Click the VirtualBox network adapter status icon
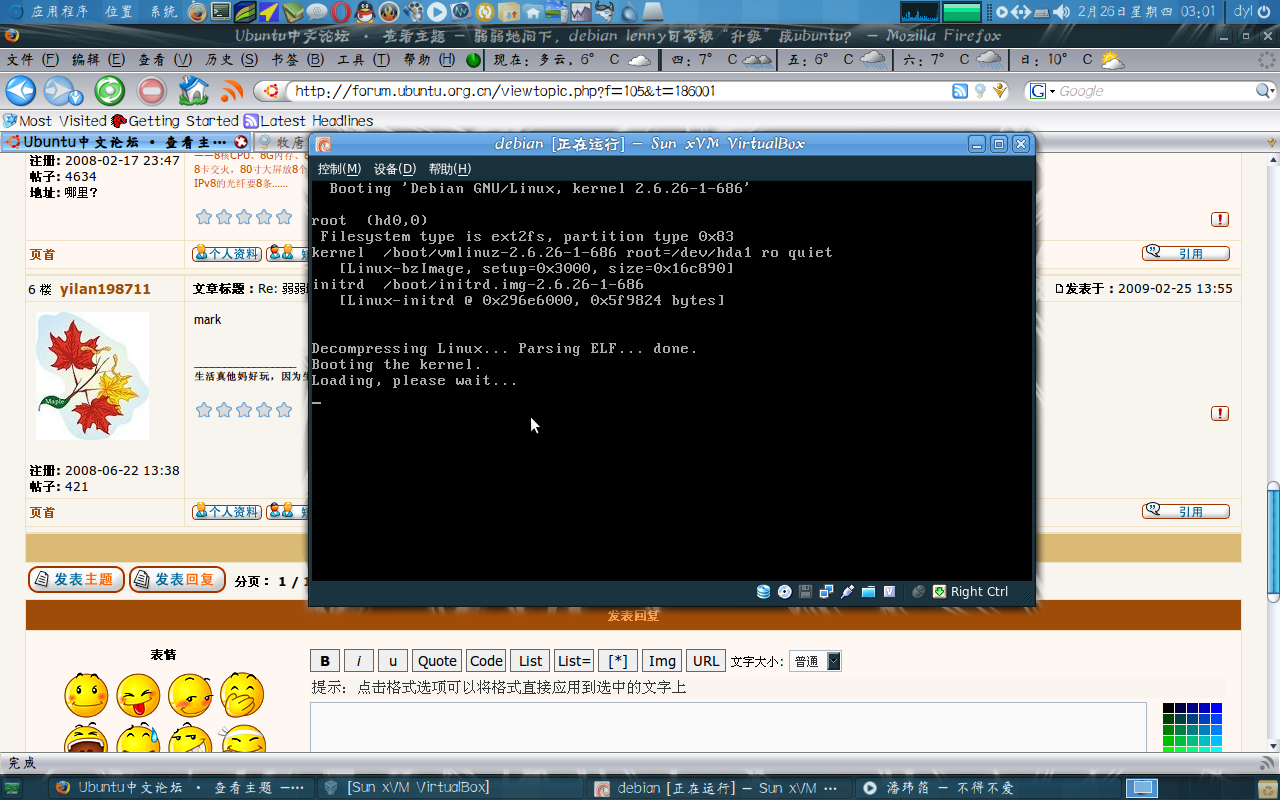Viewport: 1280px width, 800px height. (x=826, y=591)
